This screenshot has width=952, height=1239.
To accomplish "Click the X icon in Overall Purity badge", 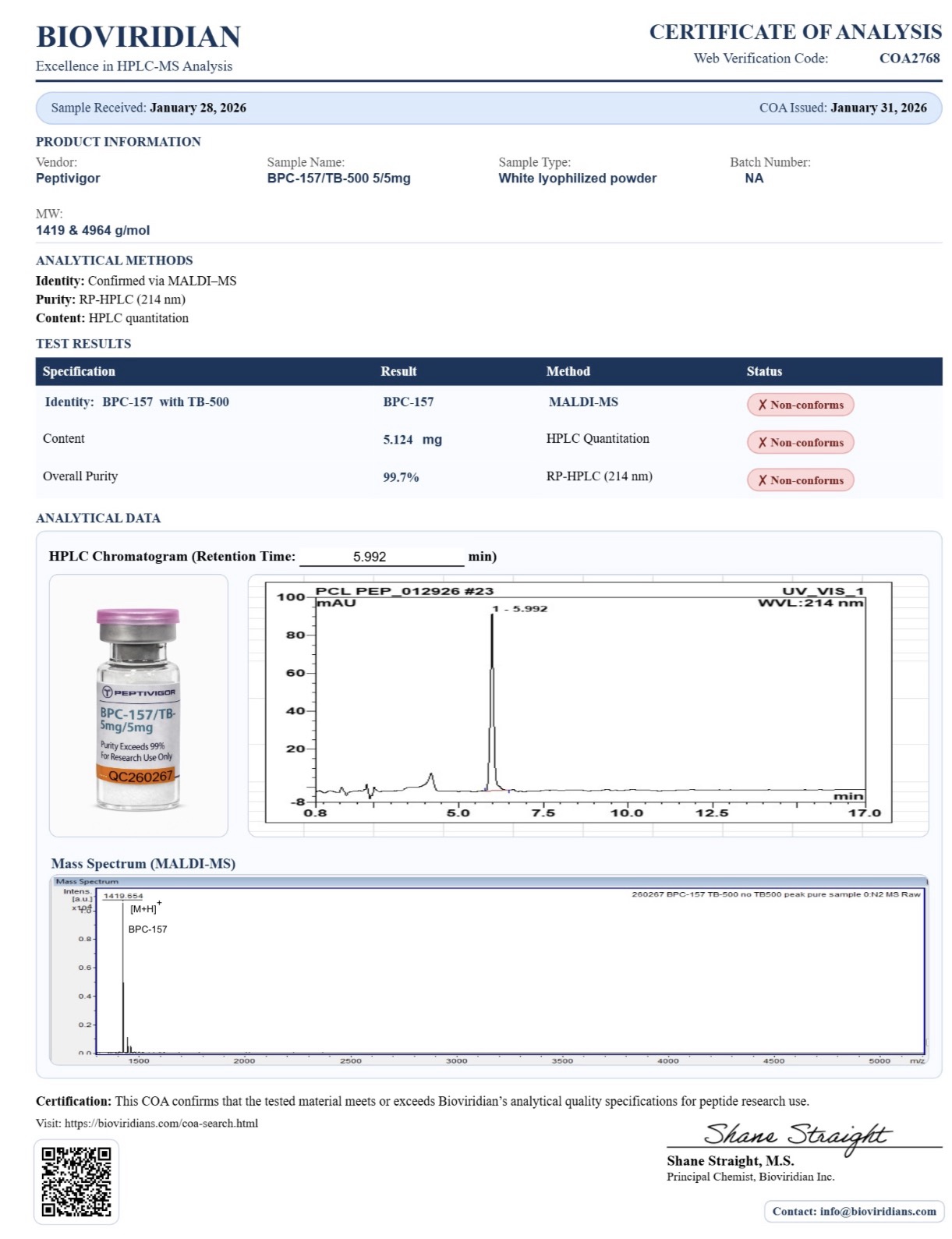I will coord(763,481).
